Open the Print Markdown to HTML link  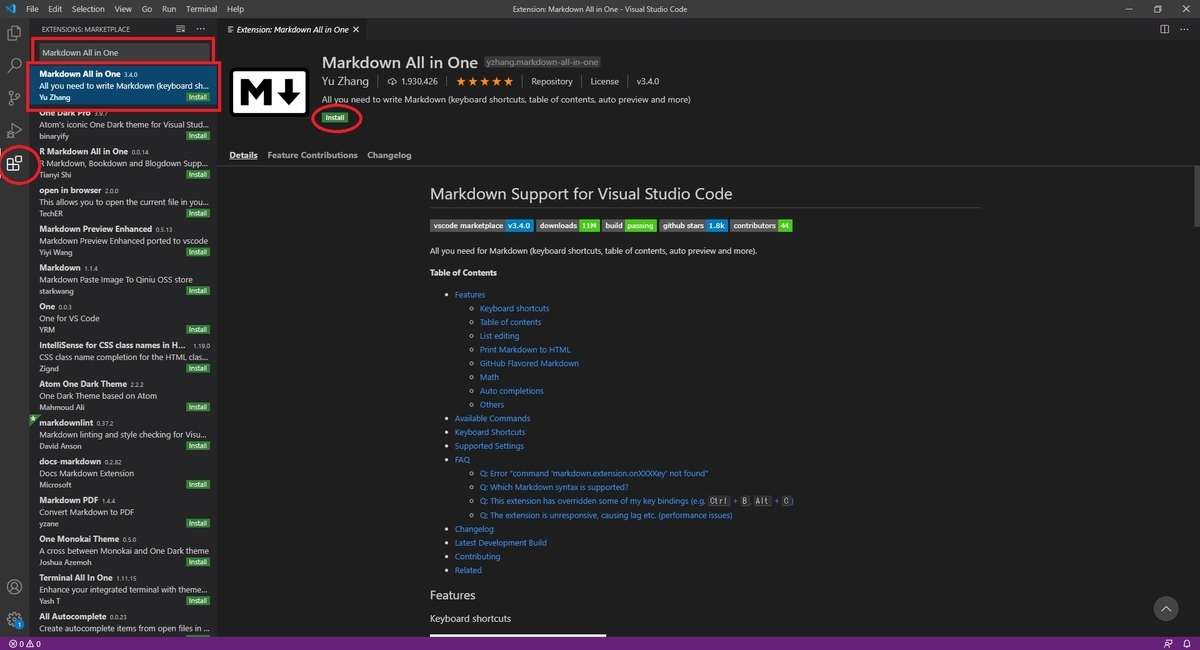[x=525, y=350]
